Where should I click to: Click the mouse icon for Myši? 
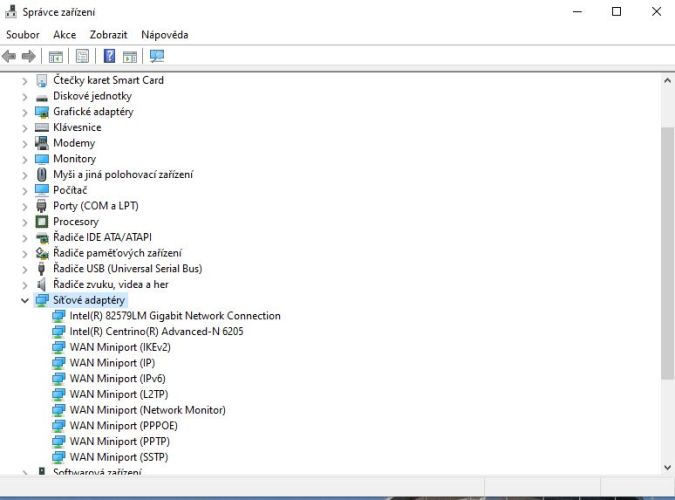pyautogui.click(x=42, y=174)
